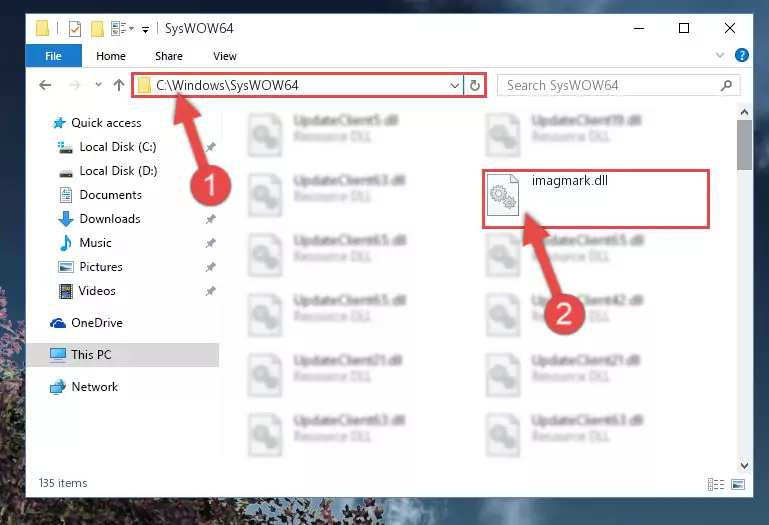Open the Share ribbon tab
The height and width of the screenshot is (525, 769).
[x=169, y=56]
